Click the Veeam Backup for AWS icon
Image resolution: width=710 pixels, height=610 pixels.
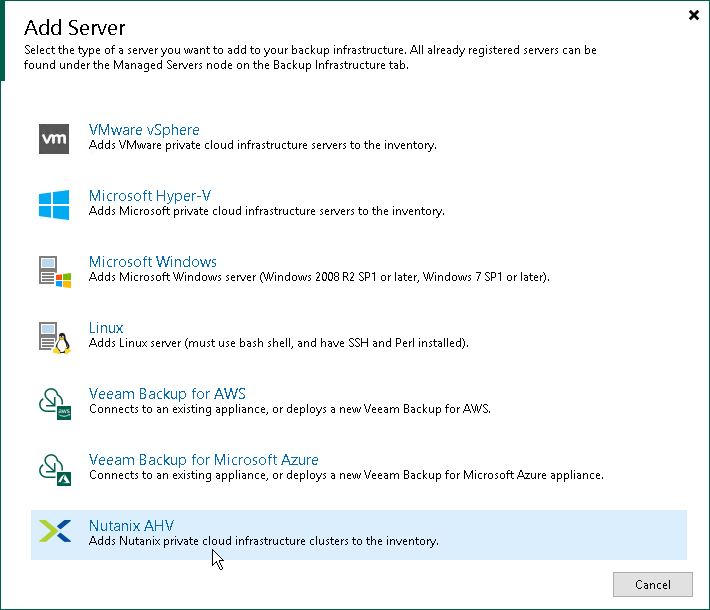pyautogui.click(x=54, y=403)
